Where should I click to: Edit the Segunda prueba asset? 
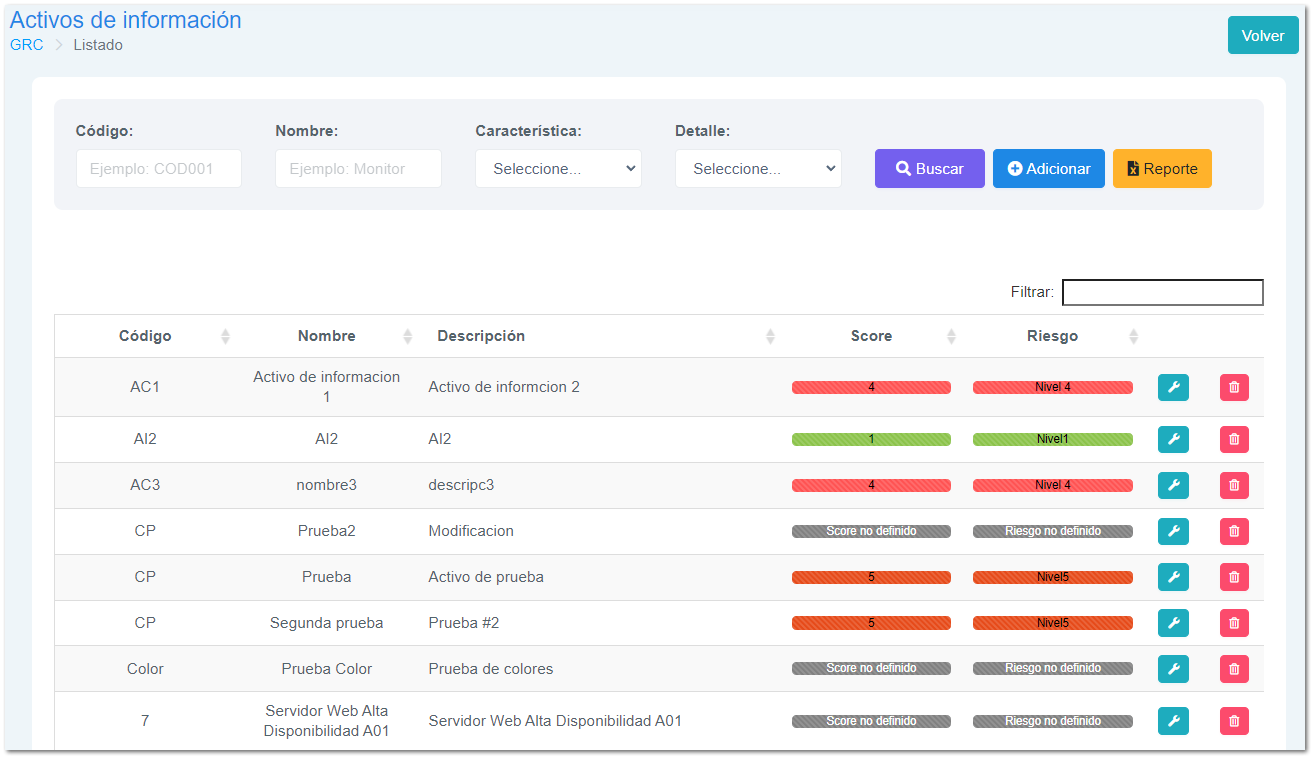coord(1173,623)
